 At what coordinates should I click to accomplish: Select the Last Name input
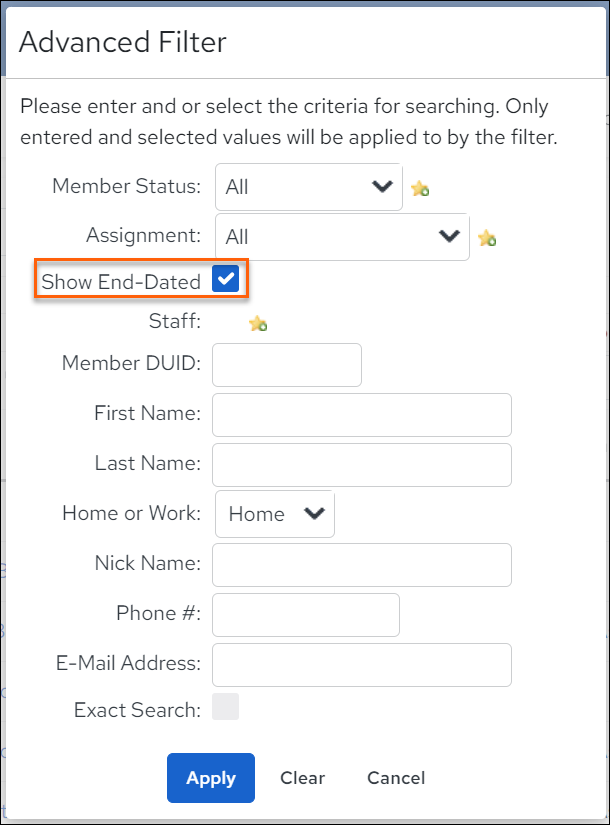[x=362, y=465]
